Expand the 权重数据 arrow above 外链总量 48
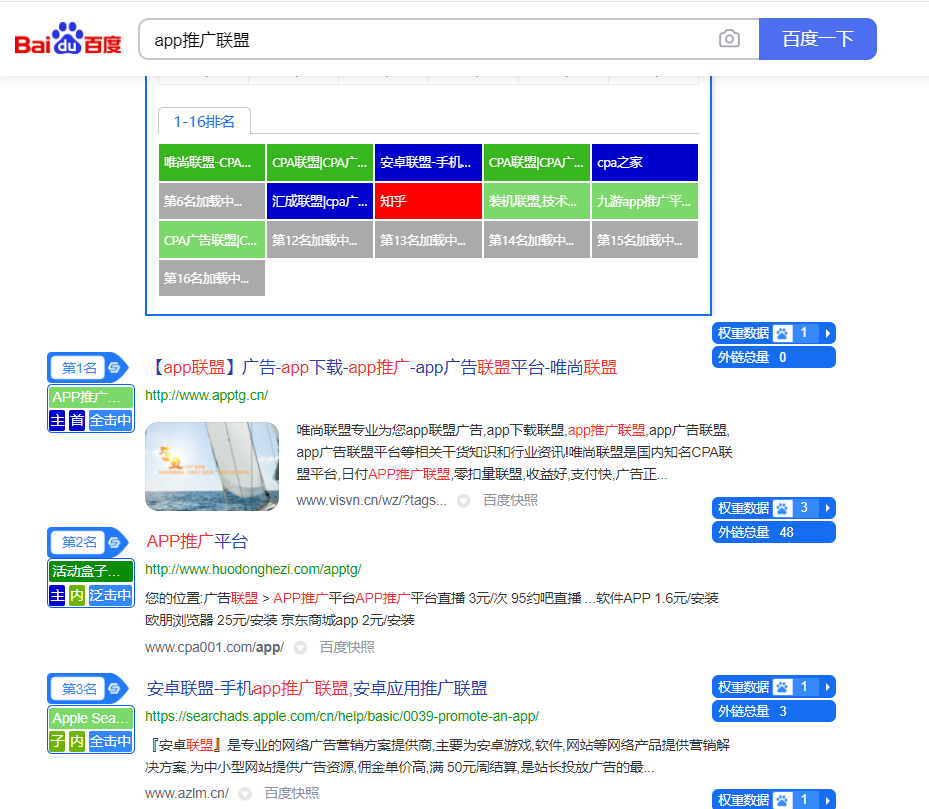This screenshot has width=929, height=809. coord(828,508)
